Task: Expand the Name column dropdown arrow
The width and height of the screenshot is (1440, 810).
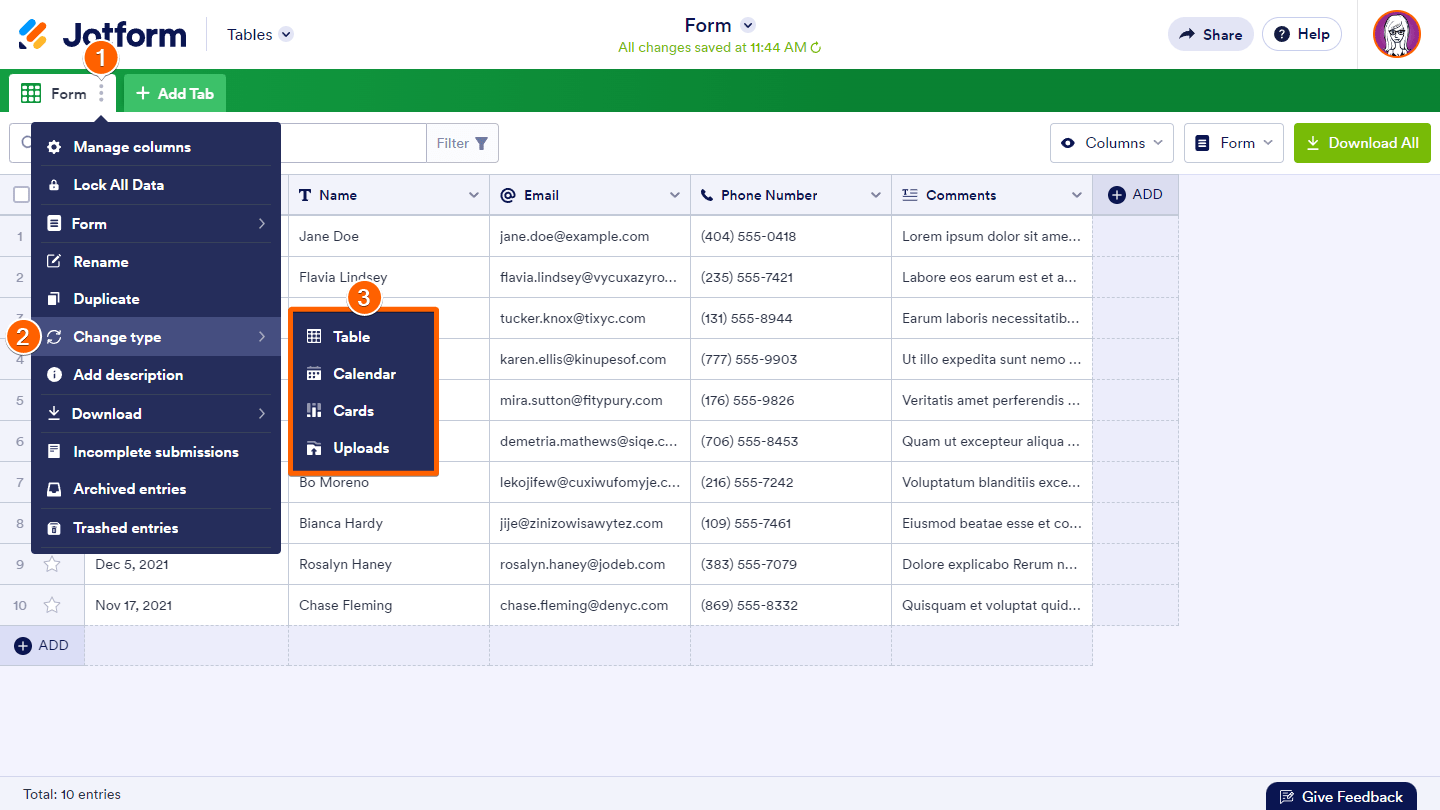Action: coord(474,195)
